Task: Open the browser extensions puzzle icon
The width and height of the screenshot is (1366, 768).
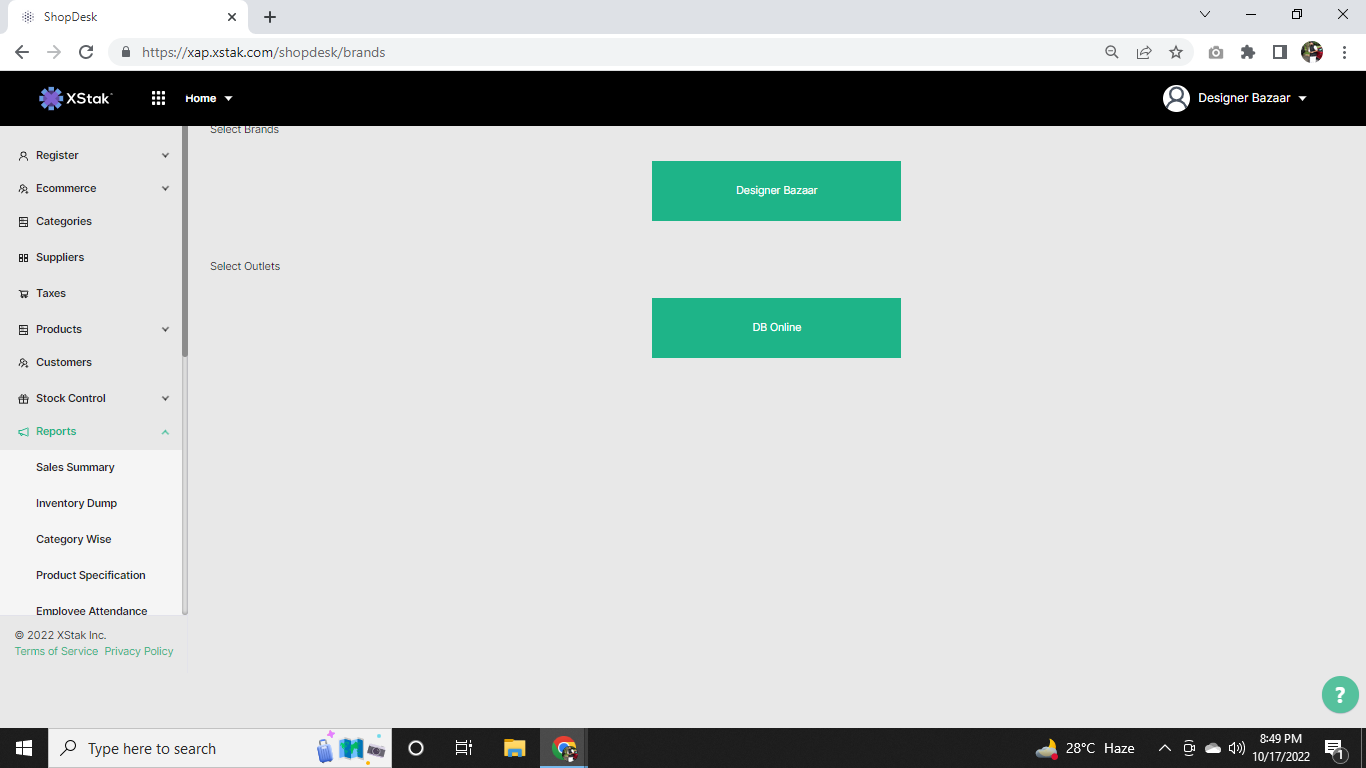Action: 1248,52
